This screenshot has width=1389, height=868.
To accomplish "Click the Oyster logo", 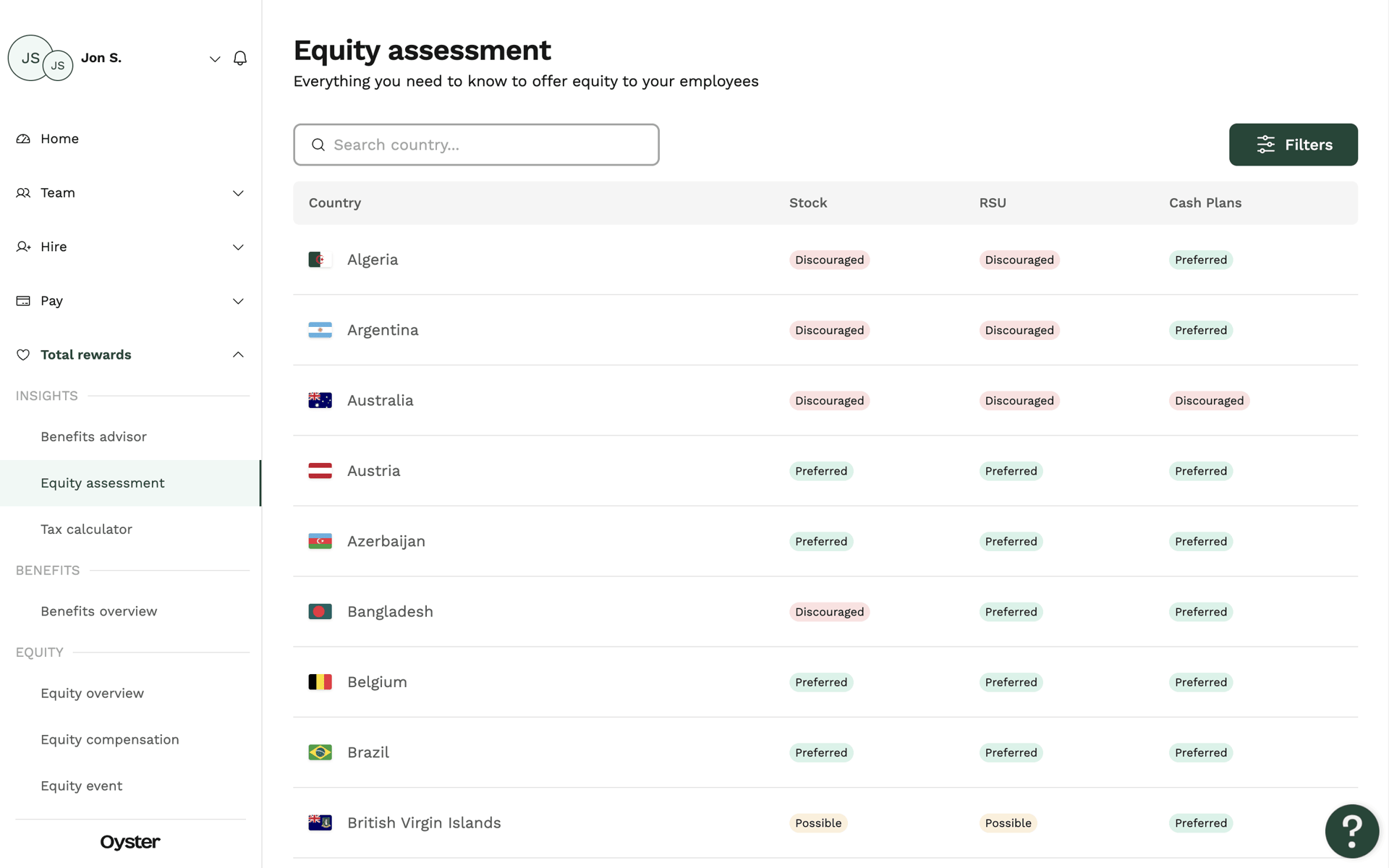I will pos(130,842).
